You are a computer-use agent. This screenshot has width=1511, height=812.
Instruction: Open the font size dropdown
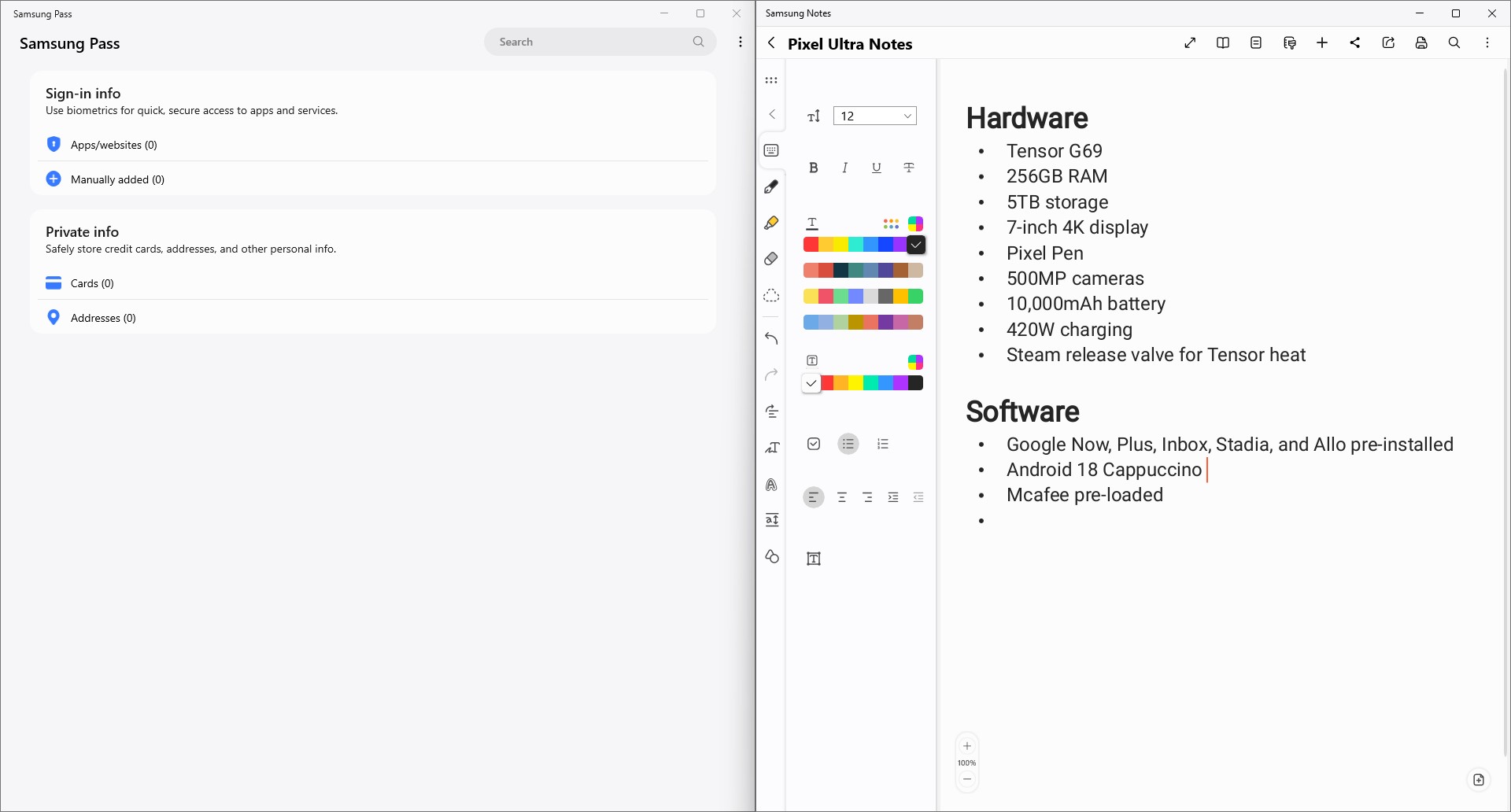tap(875, 116)
